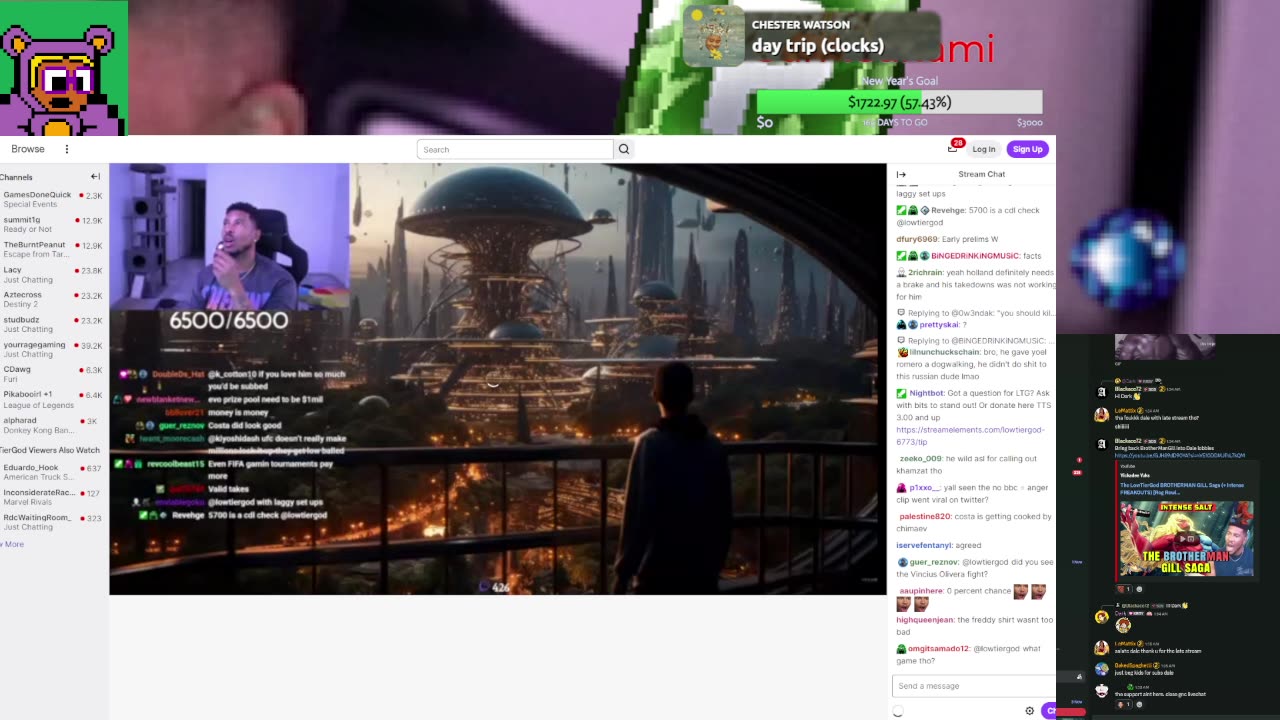This screenshot has height=720, width=1280.
Task: Click Revehge username in chat
Action: [948, 210]
